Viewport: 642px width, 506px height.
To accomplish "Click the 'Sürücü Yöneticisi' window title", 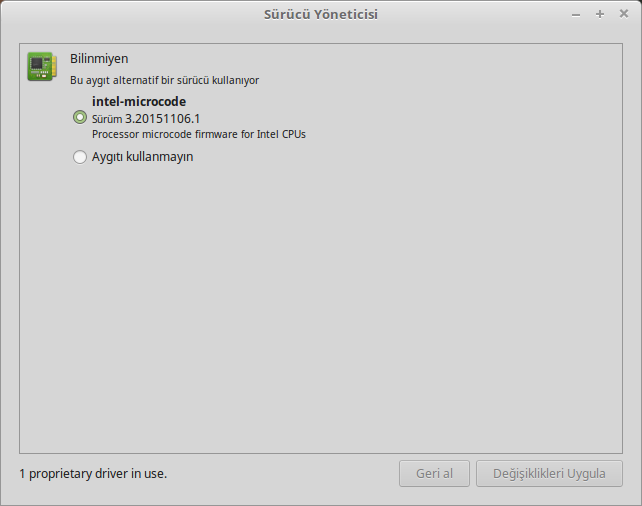I will coord(321,14).
